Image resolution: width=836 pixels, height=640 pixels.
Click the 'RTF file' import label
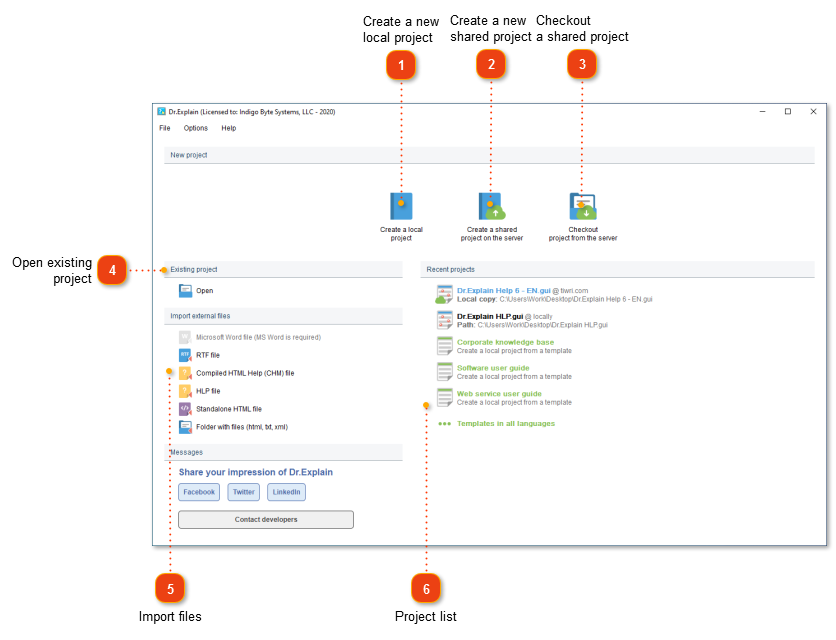point(208,355)
